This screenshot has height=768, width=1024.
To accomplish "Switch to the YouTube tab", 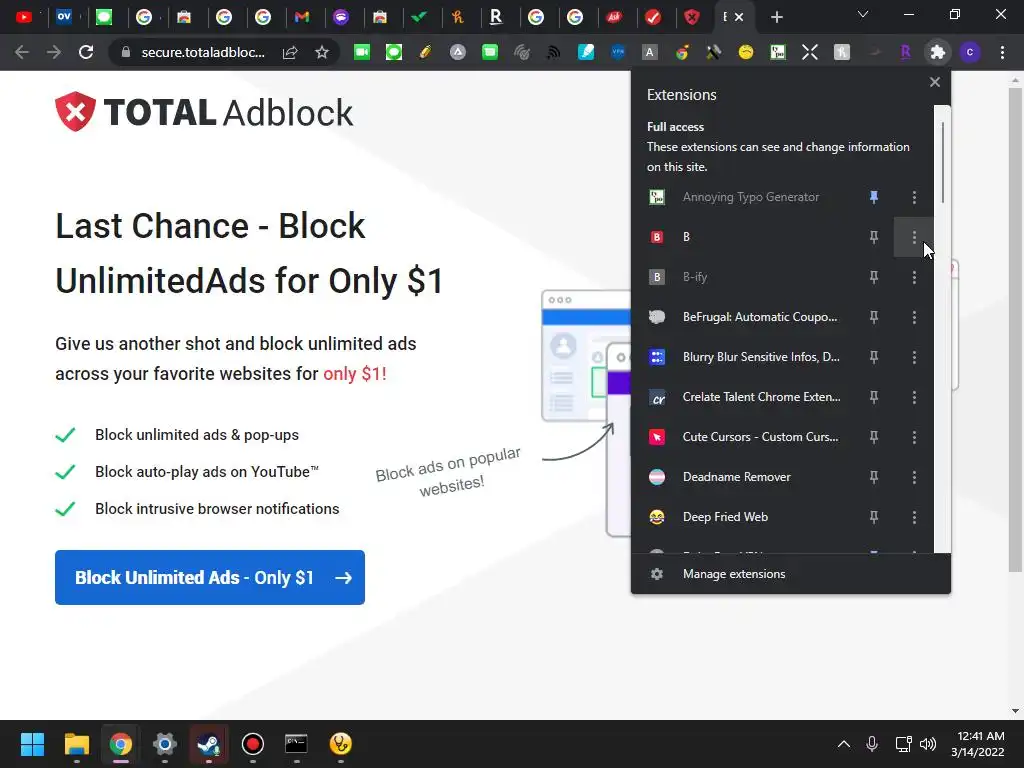I will click(x=24, y=17).
